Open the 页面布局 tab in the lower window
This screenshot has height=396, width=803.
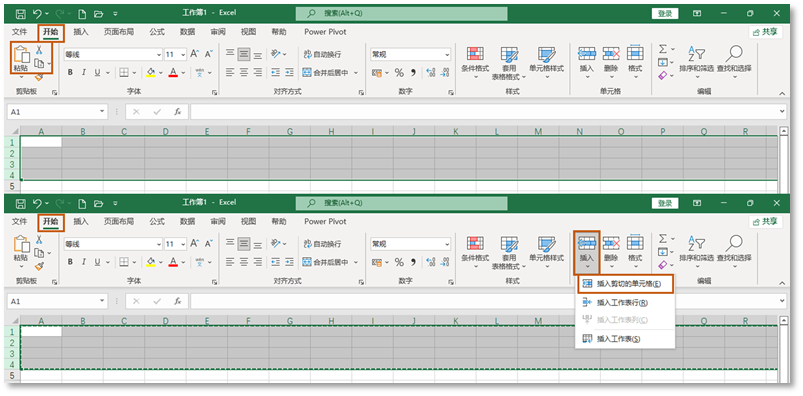pyautogui.click(x=119, y=221)
